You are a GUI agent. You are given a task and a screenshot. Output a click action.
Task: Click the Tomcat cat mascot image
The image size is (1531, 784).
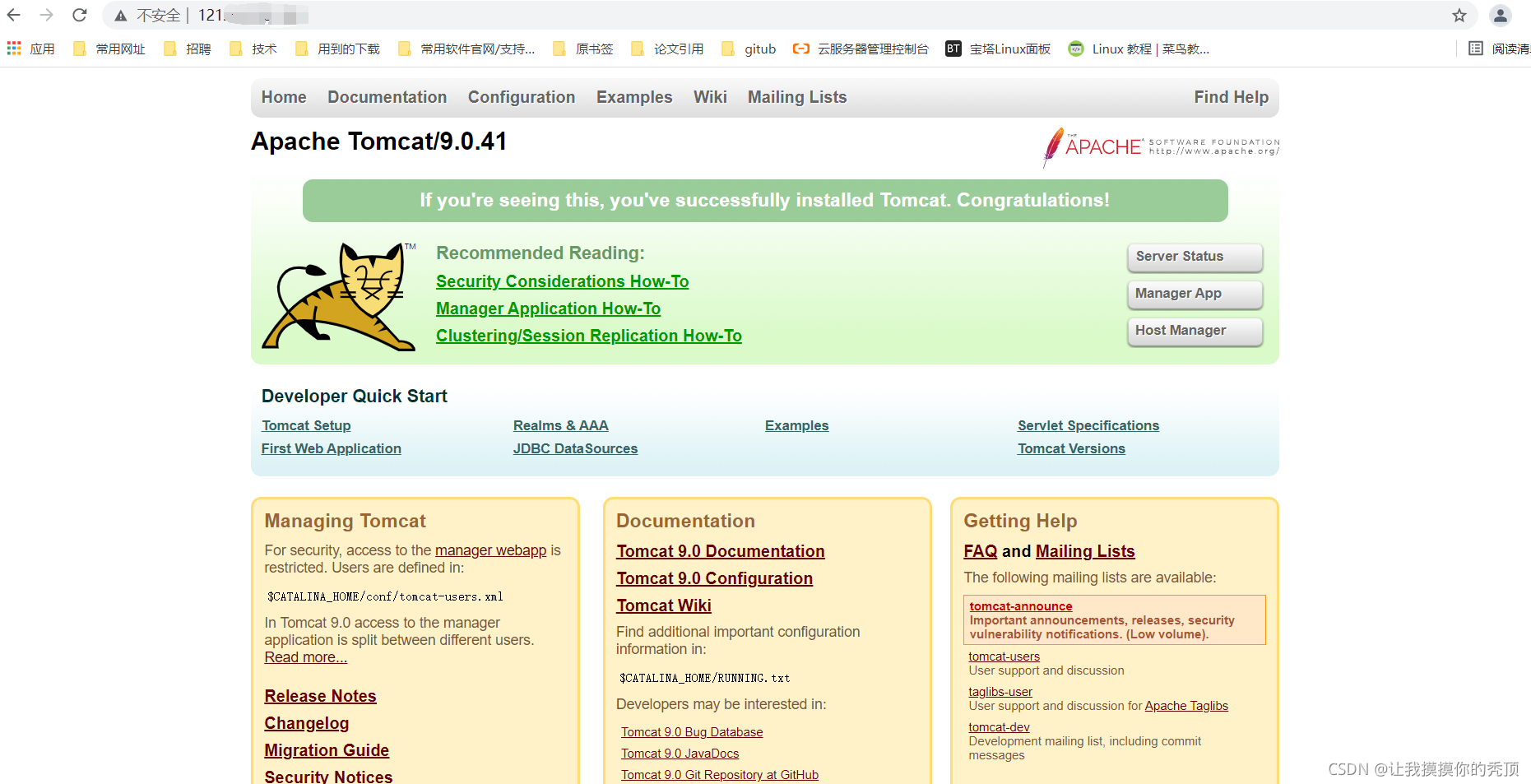pos(339,296)
